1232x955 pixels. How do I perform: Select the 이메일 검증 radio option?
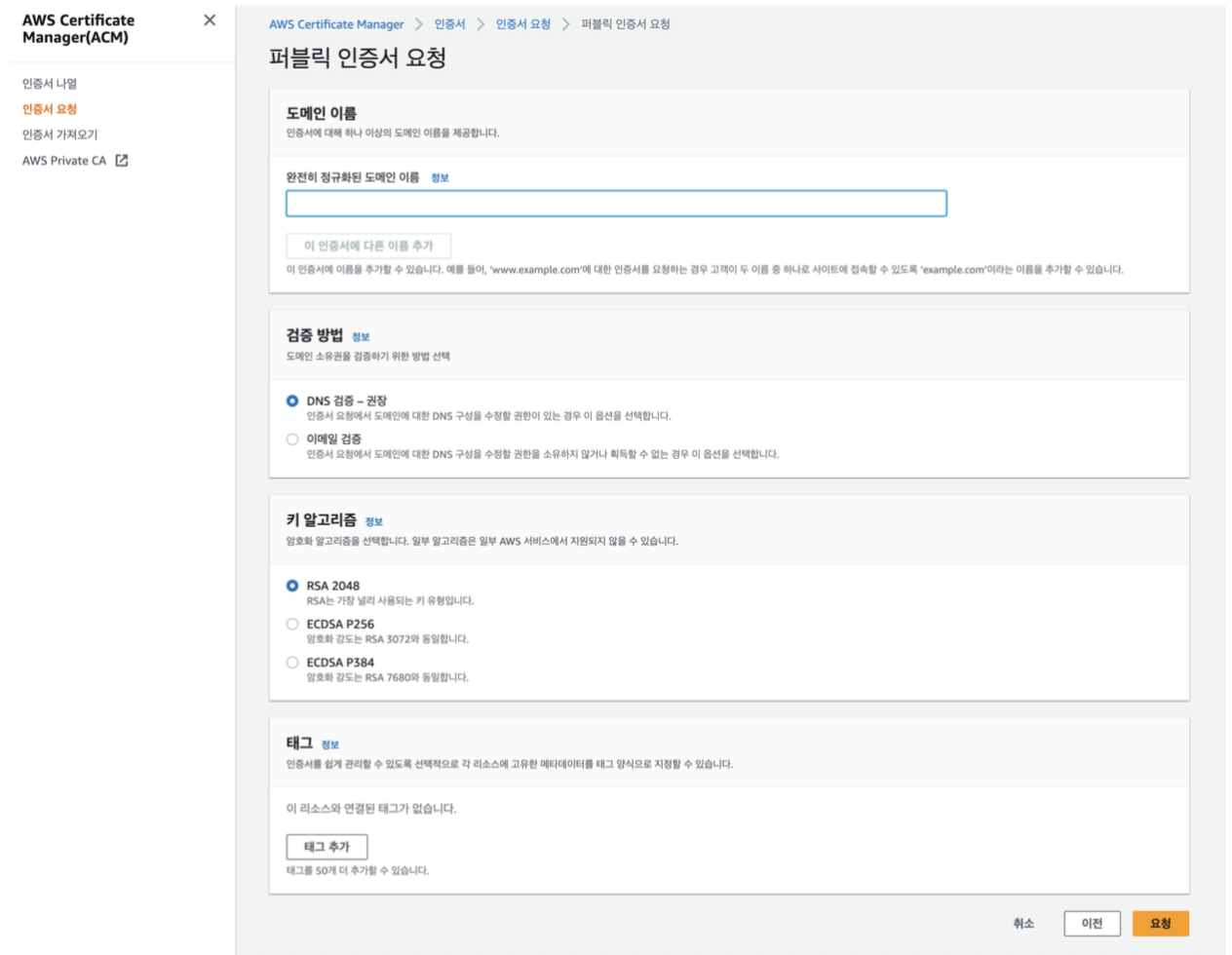pos(292,439)
